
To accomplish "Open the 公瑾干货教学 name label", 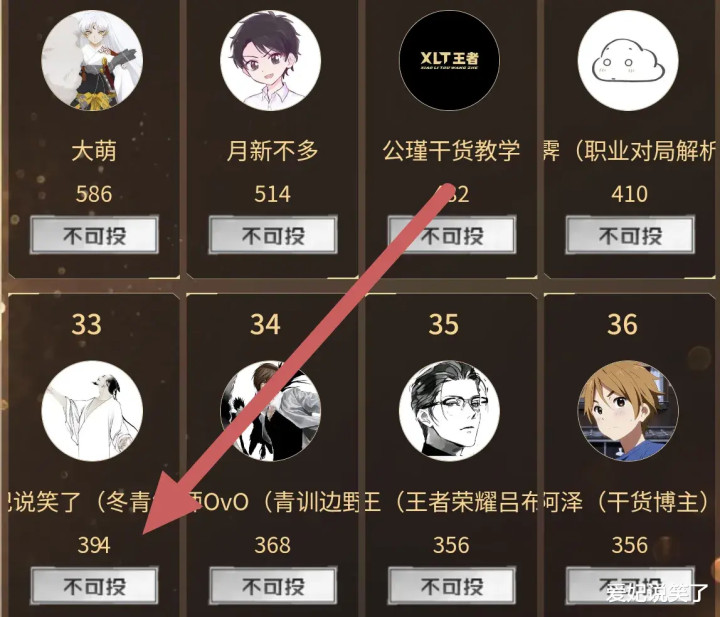I will point(451,151).
